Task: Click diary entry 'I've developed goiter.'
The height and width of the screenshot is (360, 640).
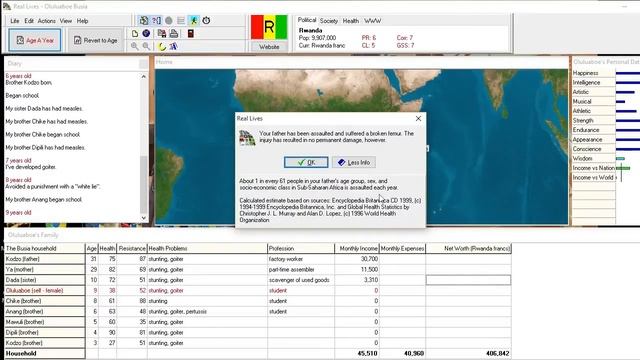Action: pyautogui.click(x=31, y=167)
